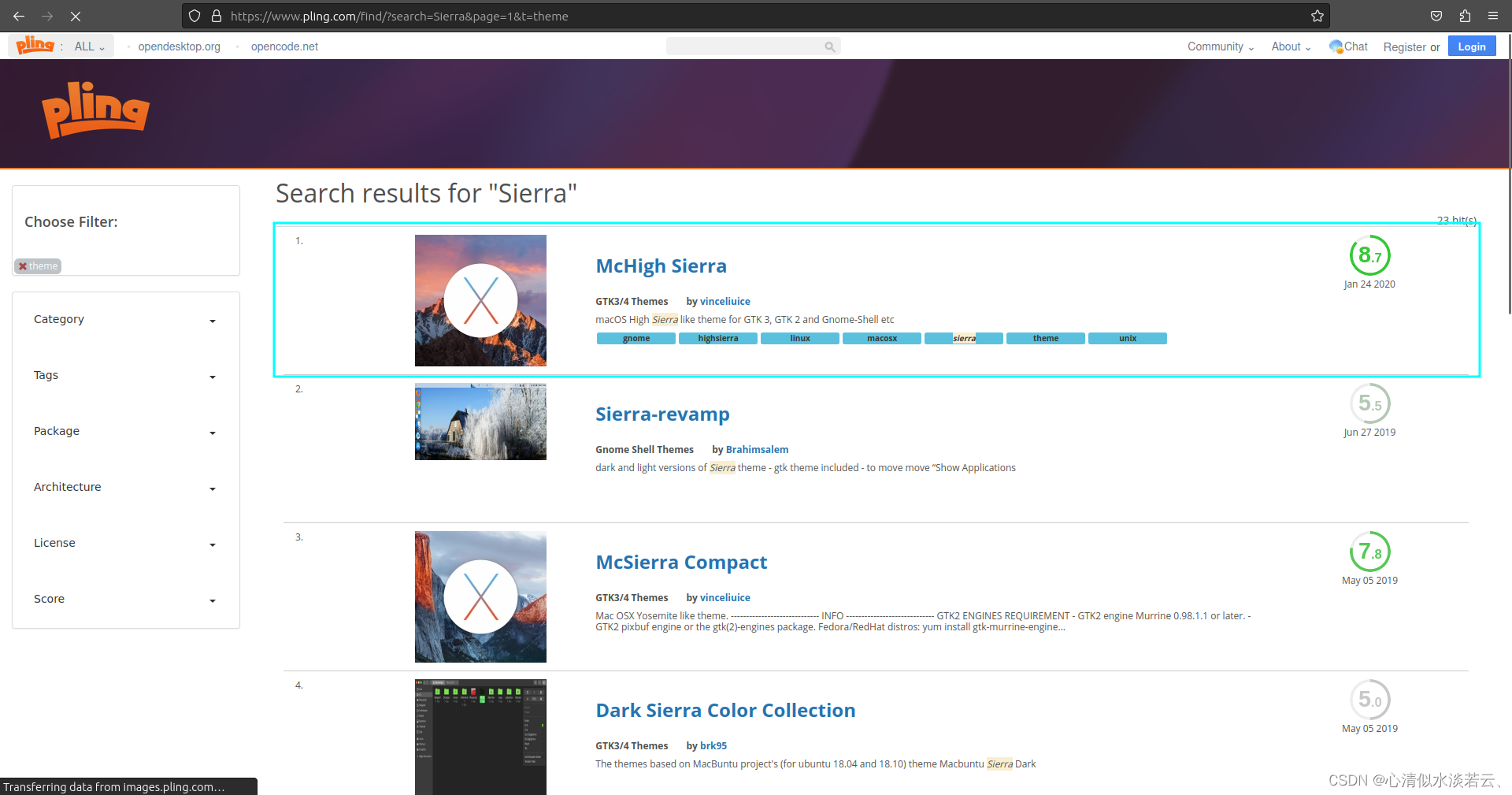Expand the Tags filter

(125, 375)
